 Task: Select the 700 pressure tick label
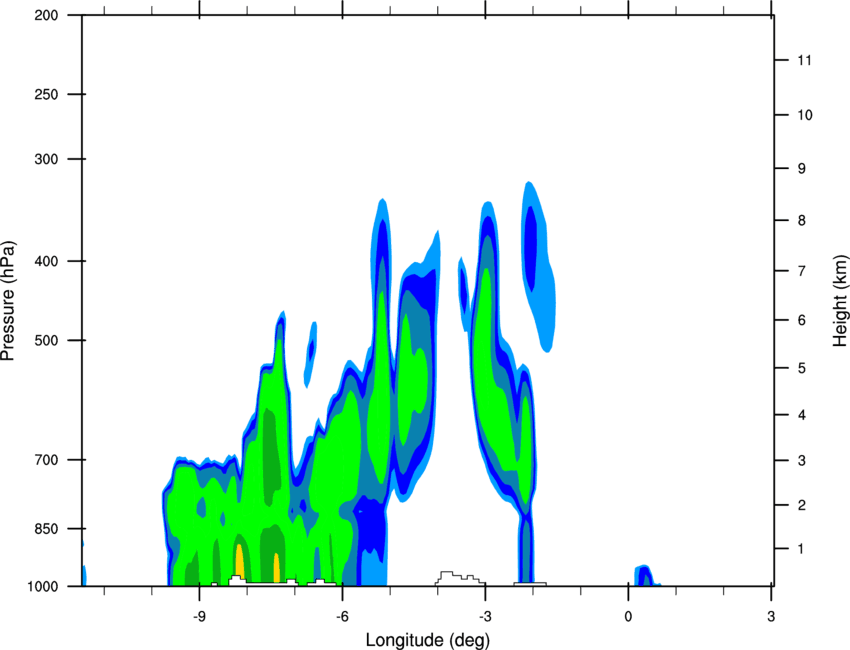[46, 460]
